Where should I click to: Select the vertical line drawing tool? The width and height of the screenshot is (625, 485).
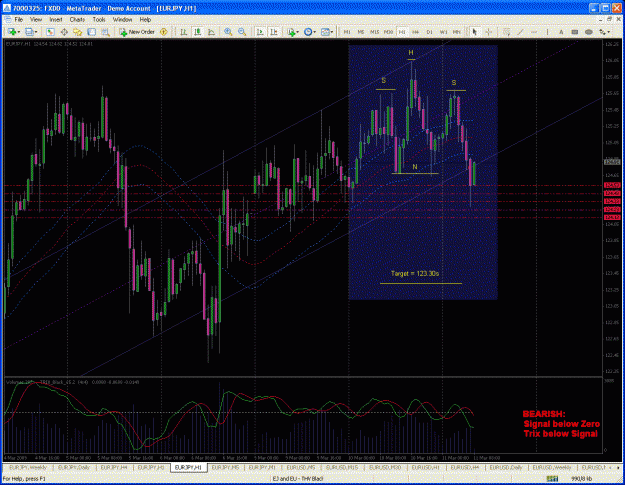click(547, 32)
